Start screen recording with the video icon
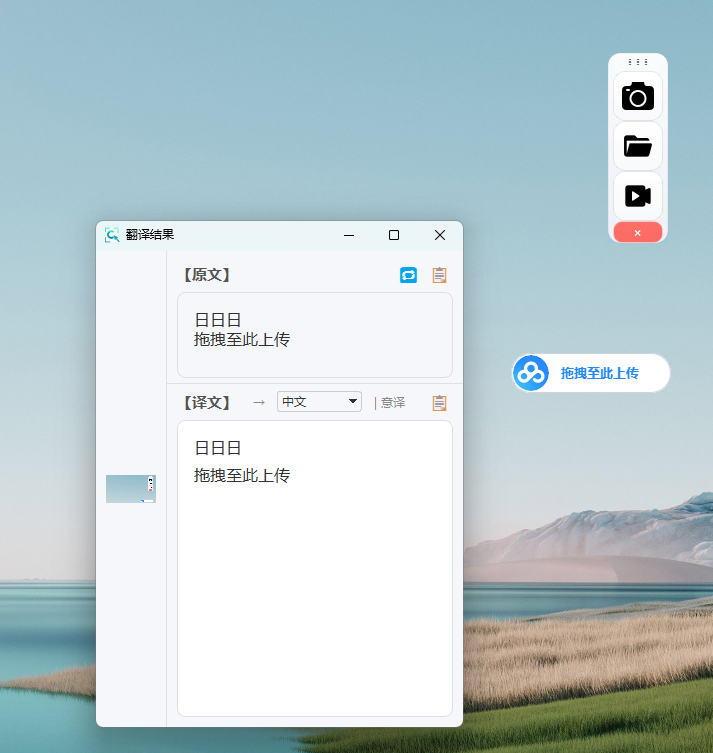The width and height of the screenshot is (713, 753). (638, 196)
